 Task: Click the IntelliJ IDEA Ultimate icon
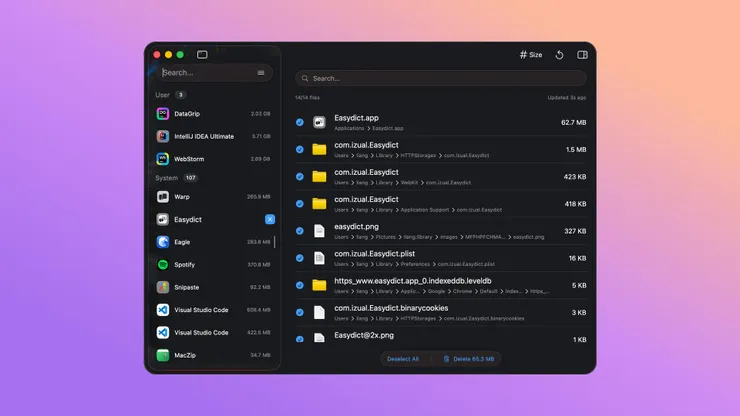163,136
